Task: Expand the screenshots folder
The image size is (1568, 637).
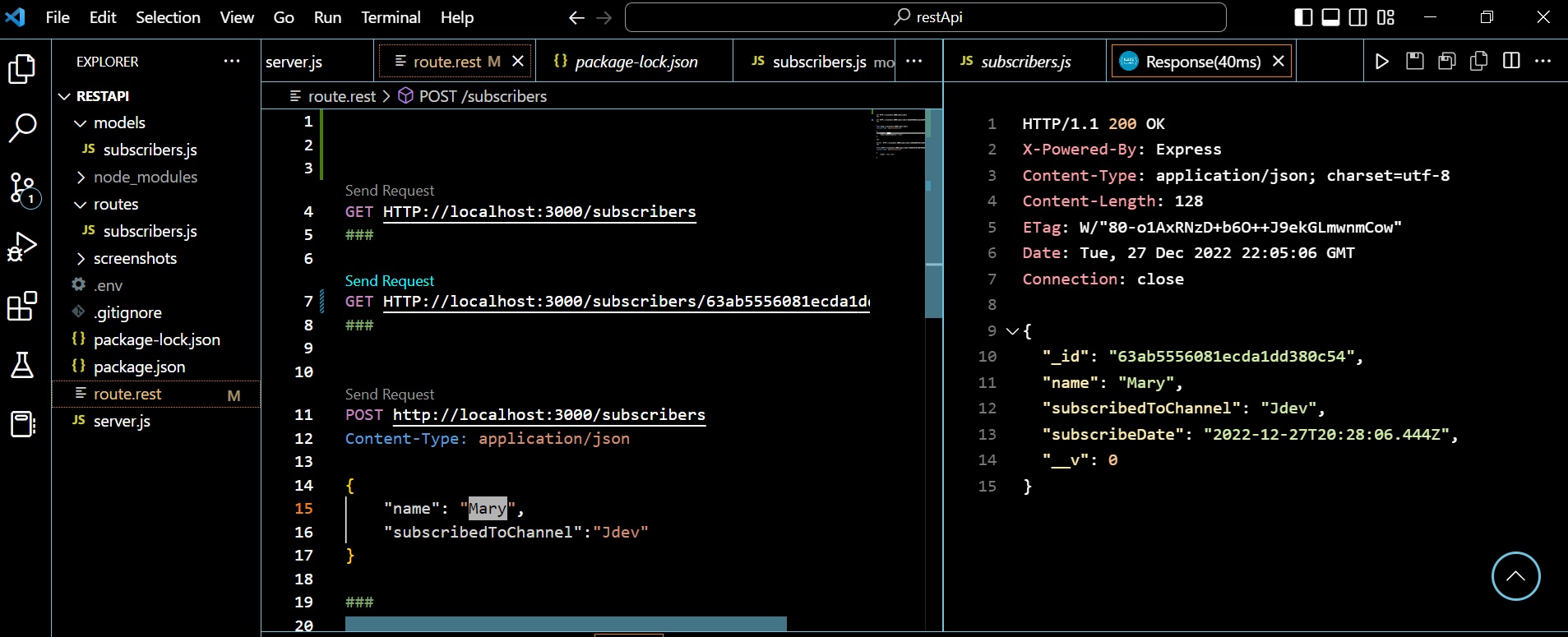Action: coord(80,259)
